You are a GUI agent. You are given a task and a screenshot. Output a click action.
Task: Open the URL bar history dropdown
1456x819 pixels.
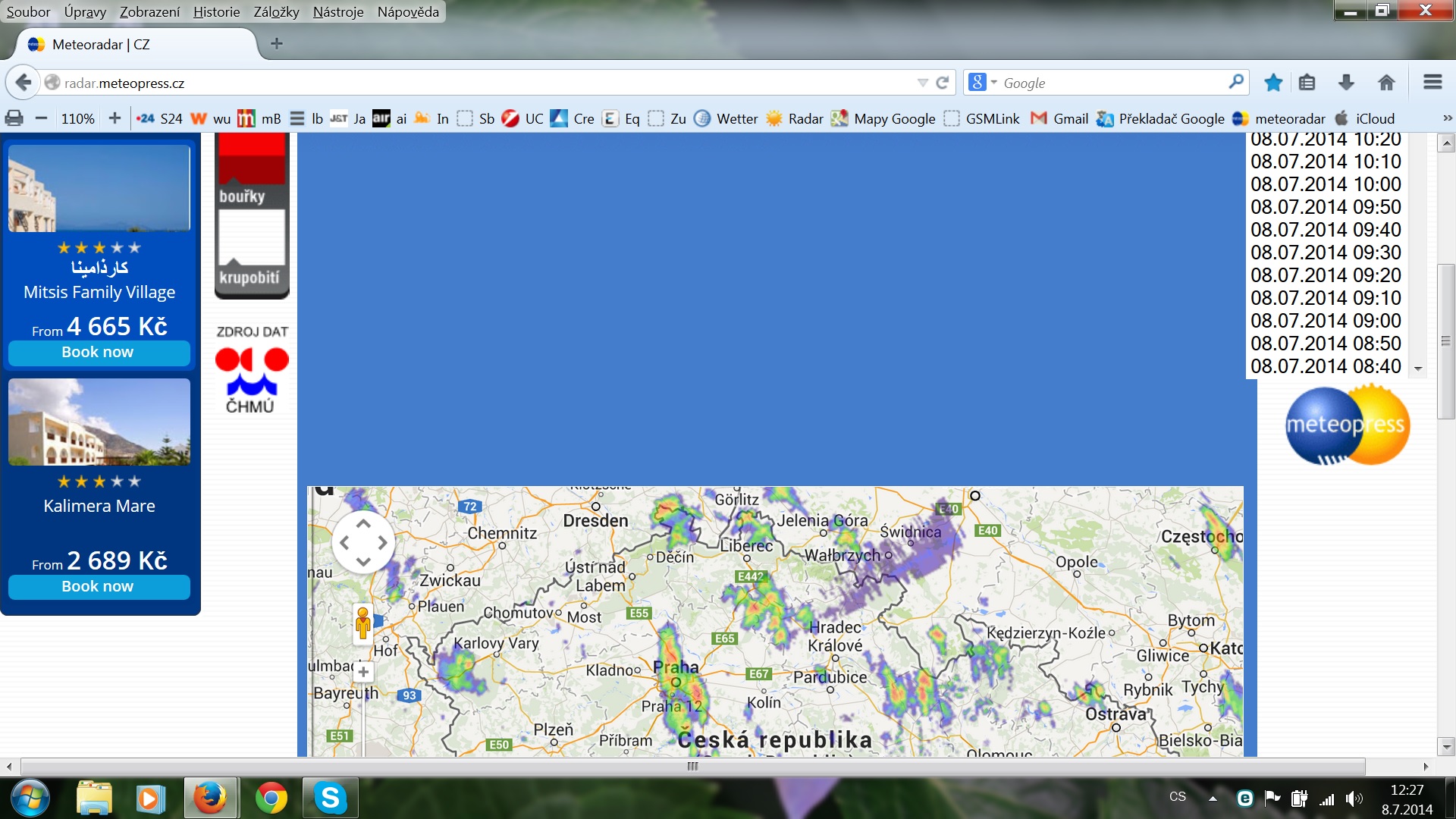922,83
